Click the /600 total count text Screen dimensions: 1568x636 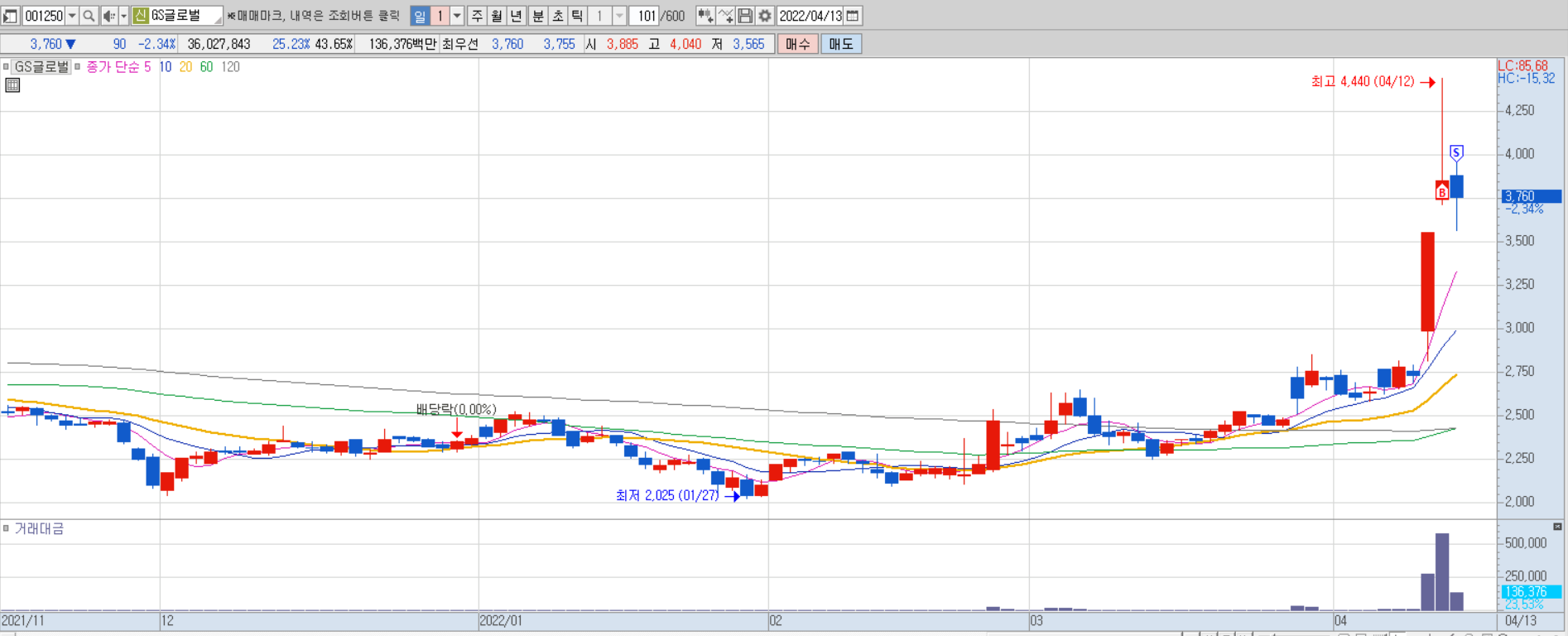673,16
